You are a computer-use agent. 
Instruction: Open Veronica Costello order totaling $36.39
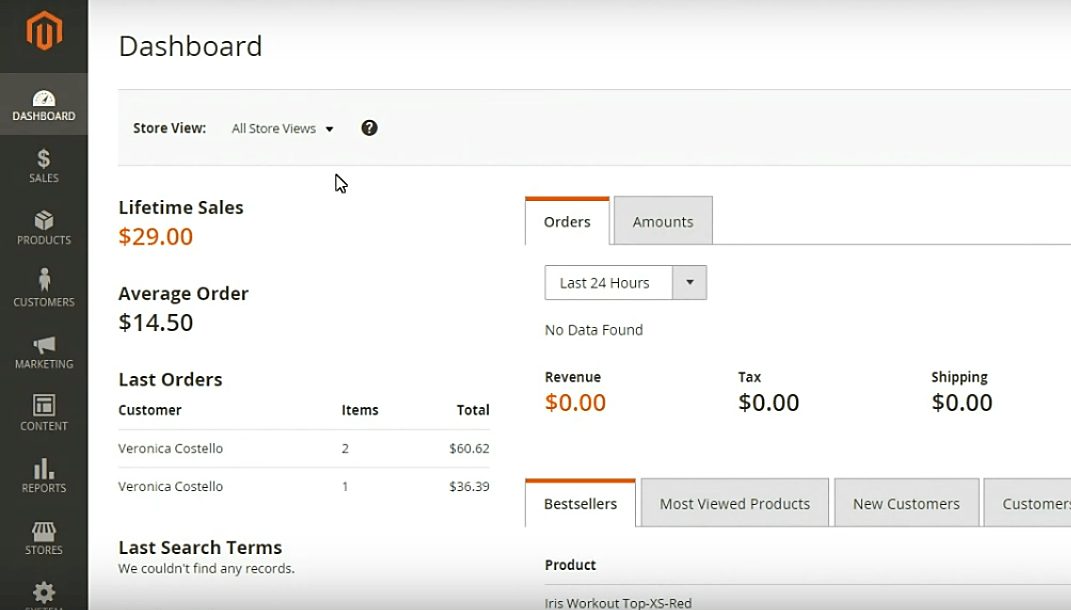pyautogui.click(x=304, y=486)
